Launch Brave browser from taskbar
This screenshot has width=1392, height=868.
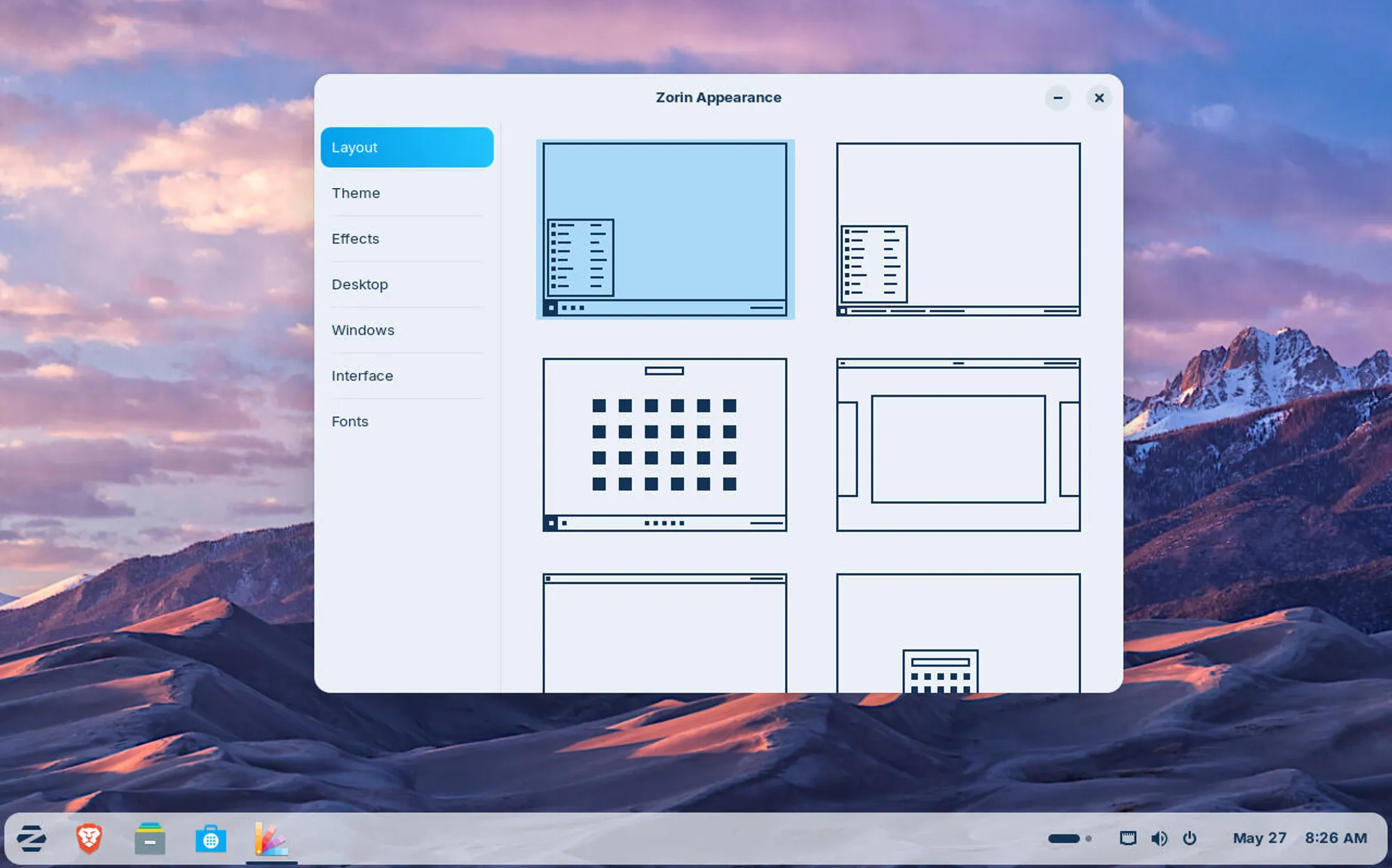click(x=89, y=838)
